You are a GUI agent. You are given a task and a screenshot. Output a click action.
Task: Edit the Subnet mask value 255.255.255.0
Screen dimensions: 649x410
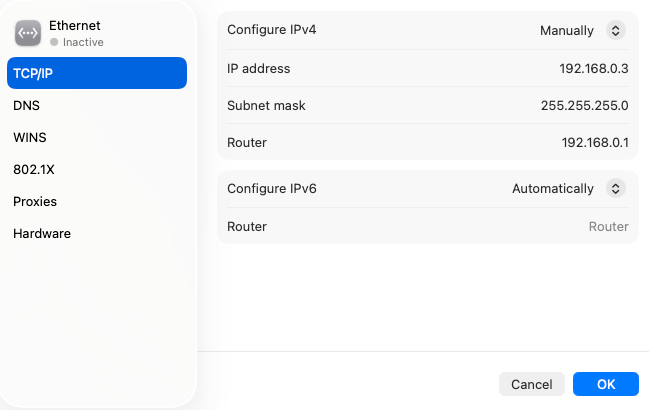[x=583, y=105]
